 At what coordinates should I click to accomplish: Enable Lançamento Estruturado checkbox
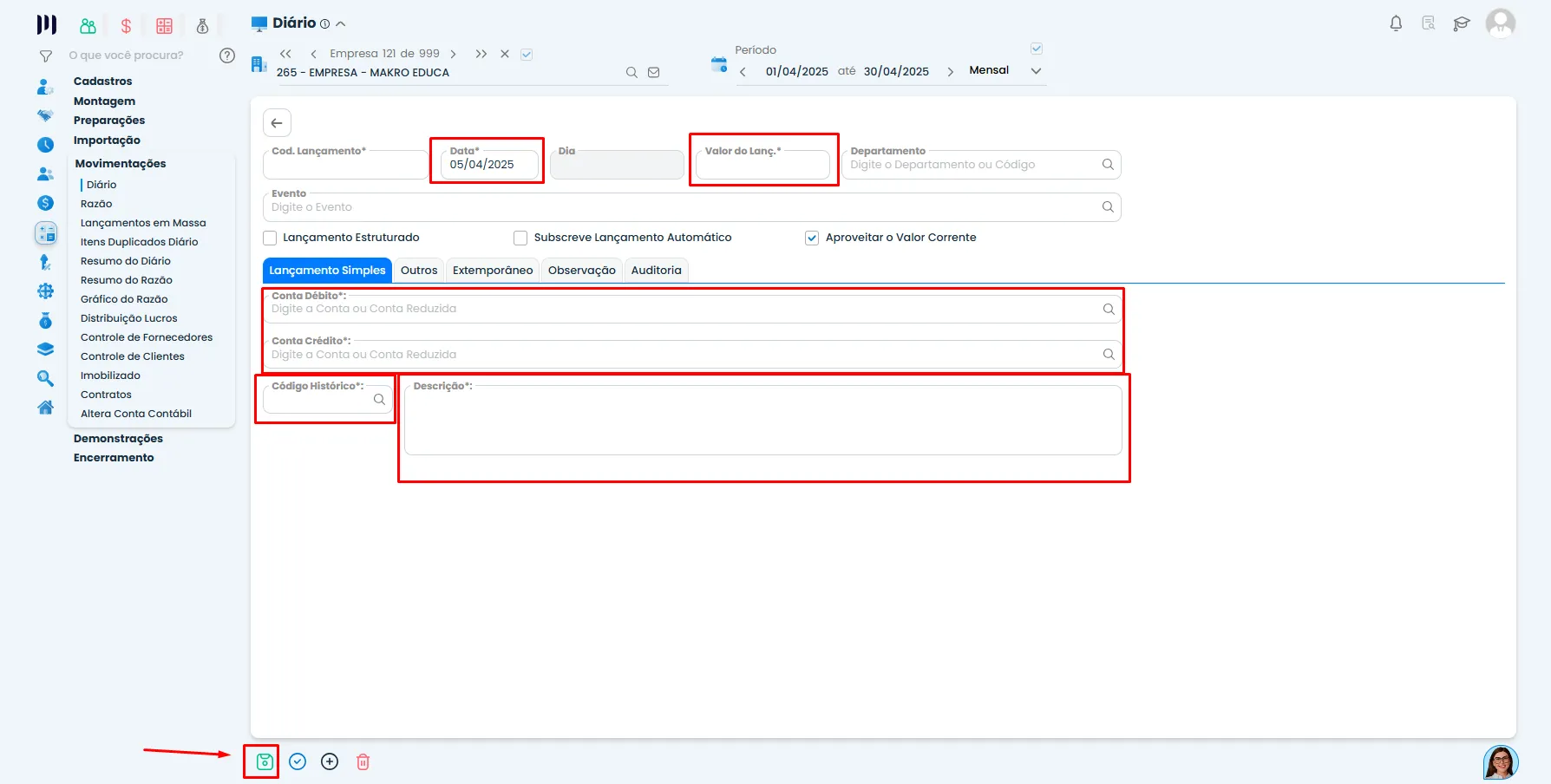coord(270,238)
